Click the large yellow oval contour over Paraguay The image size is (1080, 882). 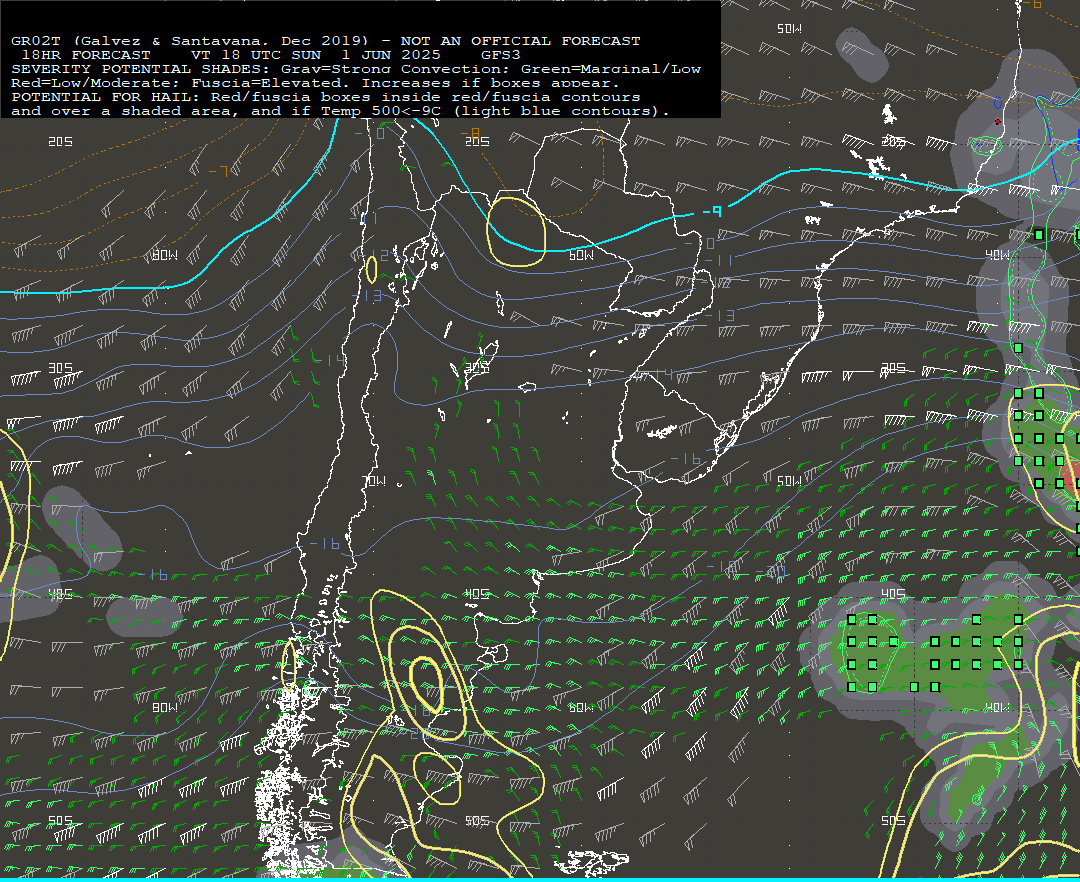pos(516,232)
